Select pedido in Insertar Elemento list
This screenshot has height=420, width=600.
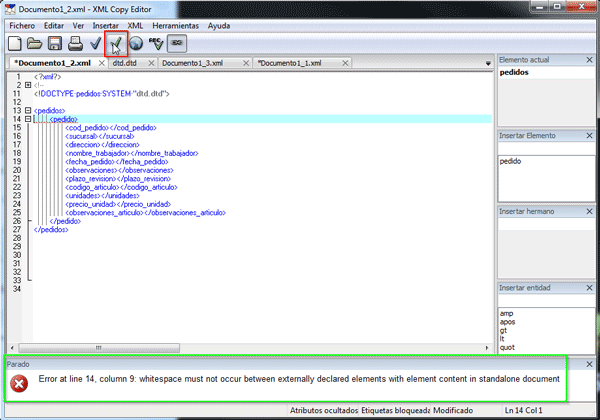[x=510, y=161]
